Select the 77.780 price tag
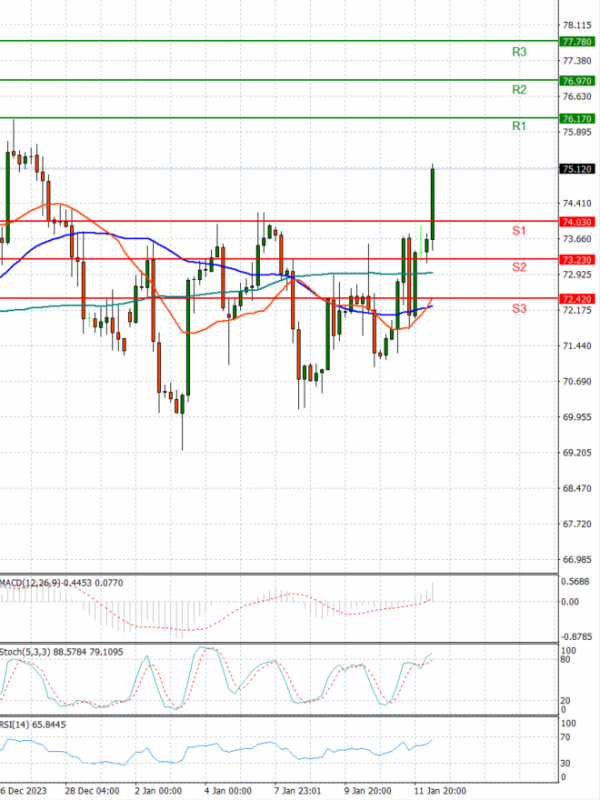 577,41
